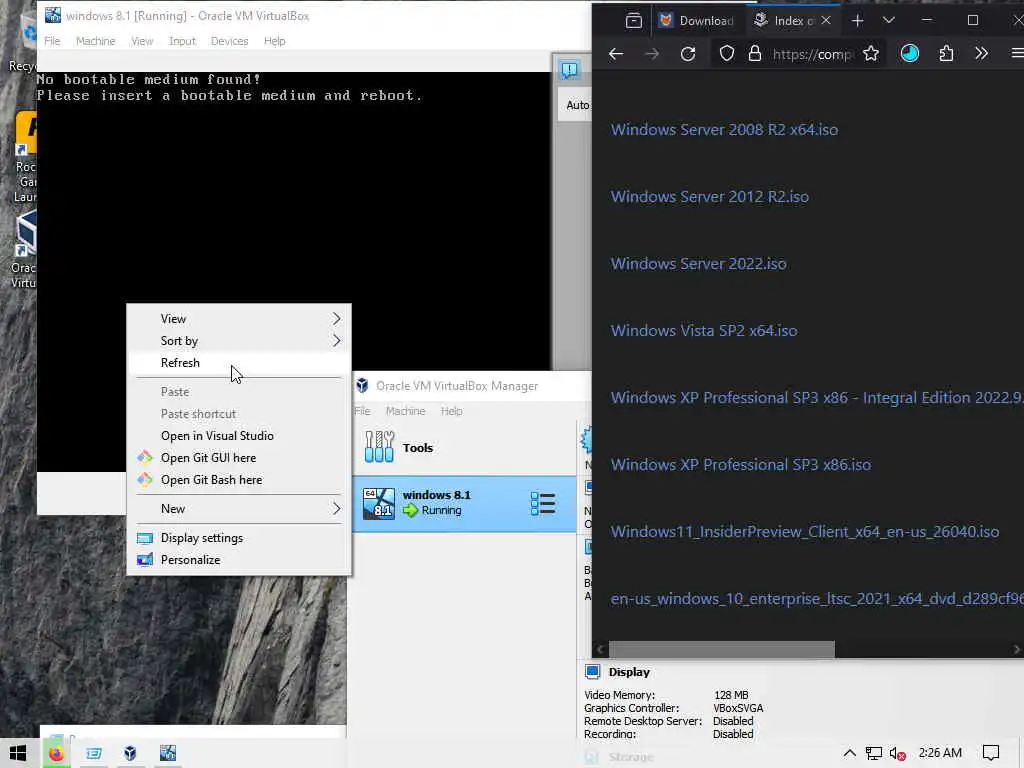Click the browser forward arrow
Image resolution: width=1024 pixels, height=768 pixels.
pyautogui.click(x=652, y=54)
